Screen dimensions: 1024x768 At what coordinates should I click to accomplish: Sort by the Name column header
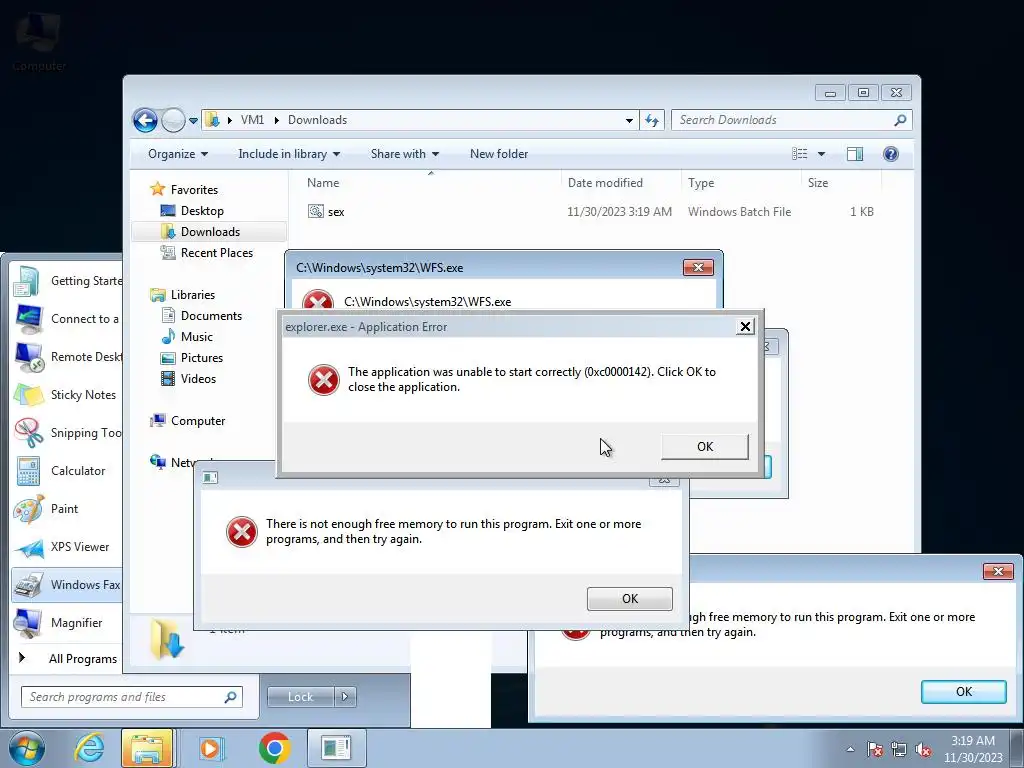click(323, 183)
